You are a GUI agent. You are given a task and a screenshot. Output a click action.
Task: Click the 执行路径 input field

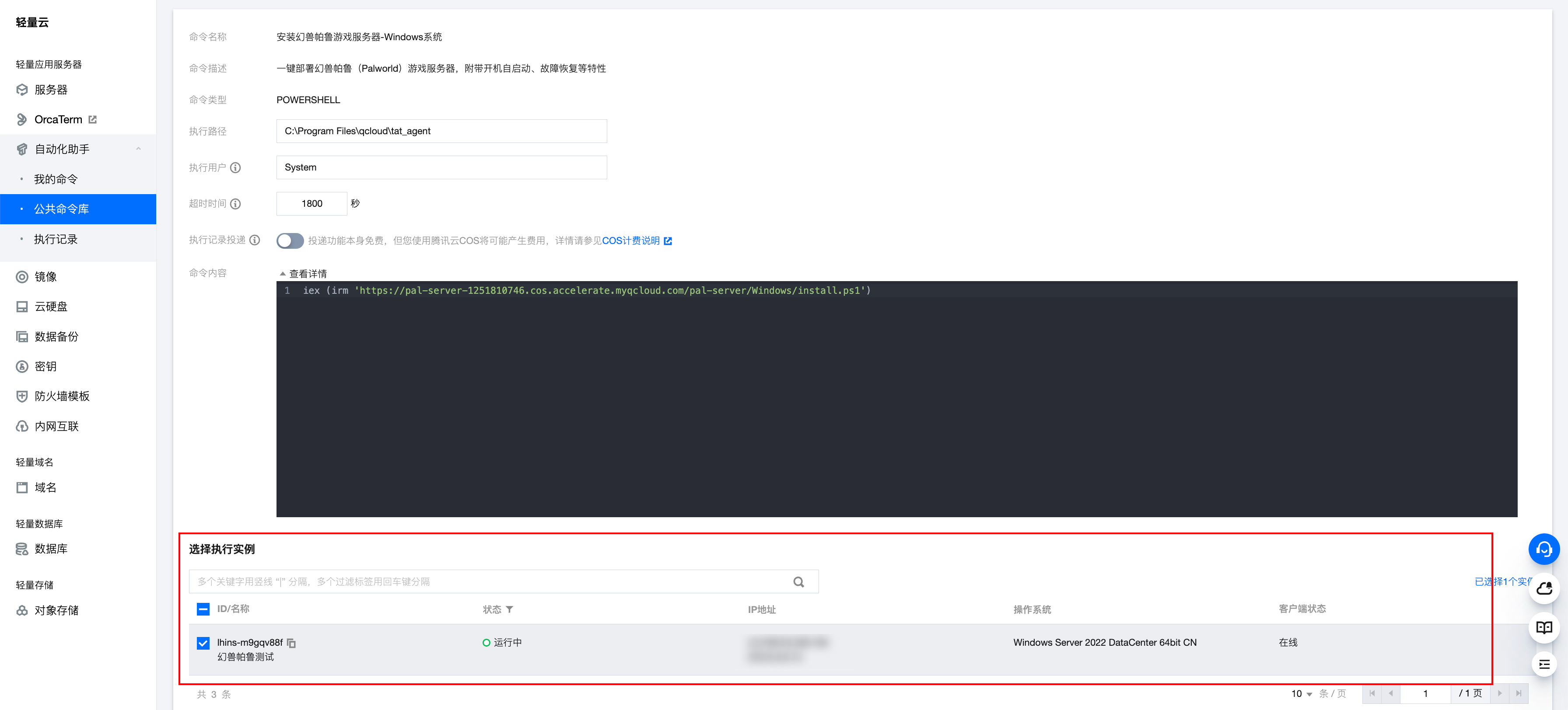pyautogui.click(x=441, y=131)
